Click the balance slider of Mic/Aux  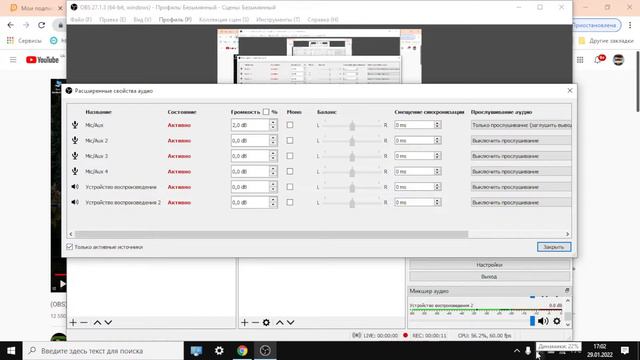352,125
